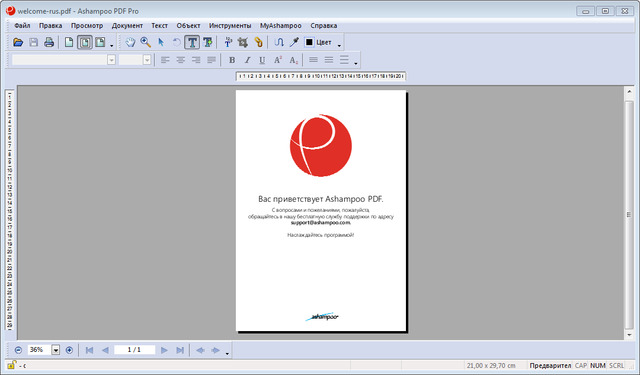The height and width of the screenshot is (375, 640).
Task: Open the Просмотр menu
Action: coord(87,26)
